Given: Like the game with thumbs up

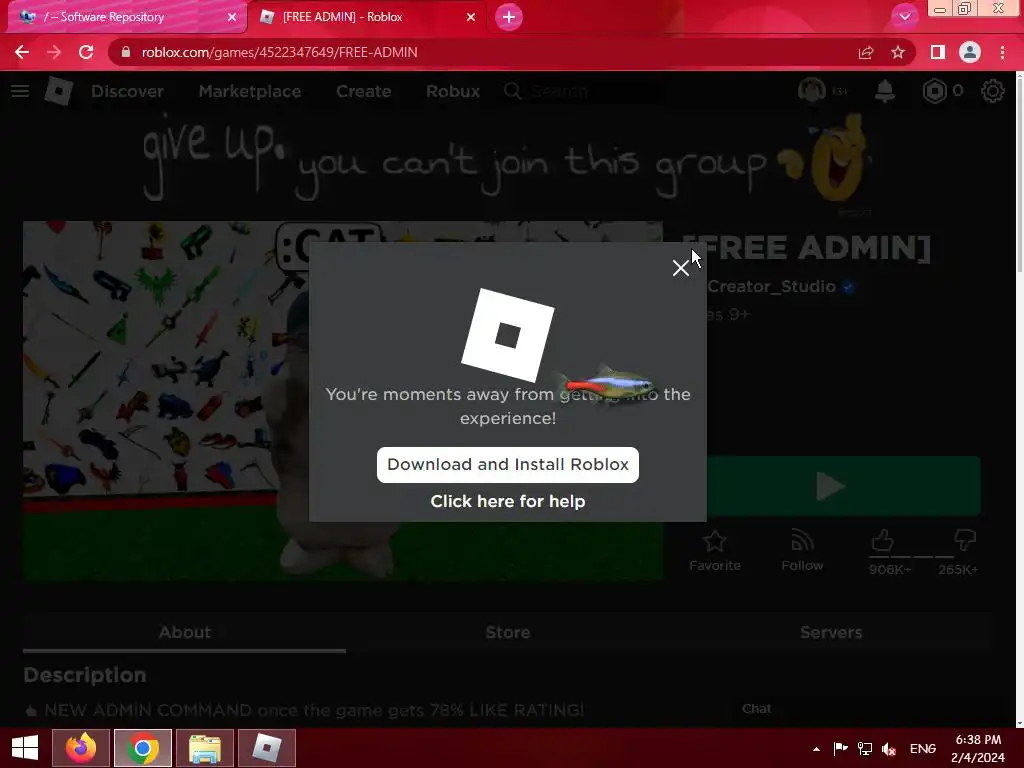Looking at the screenshot, I should tap(883, 541).
